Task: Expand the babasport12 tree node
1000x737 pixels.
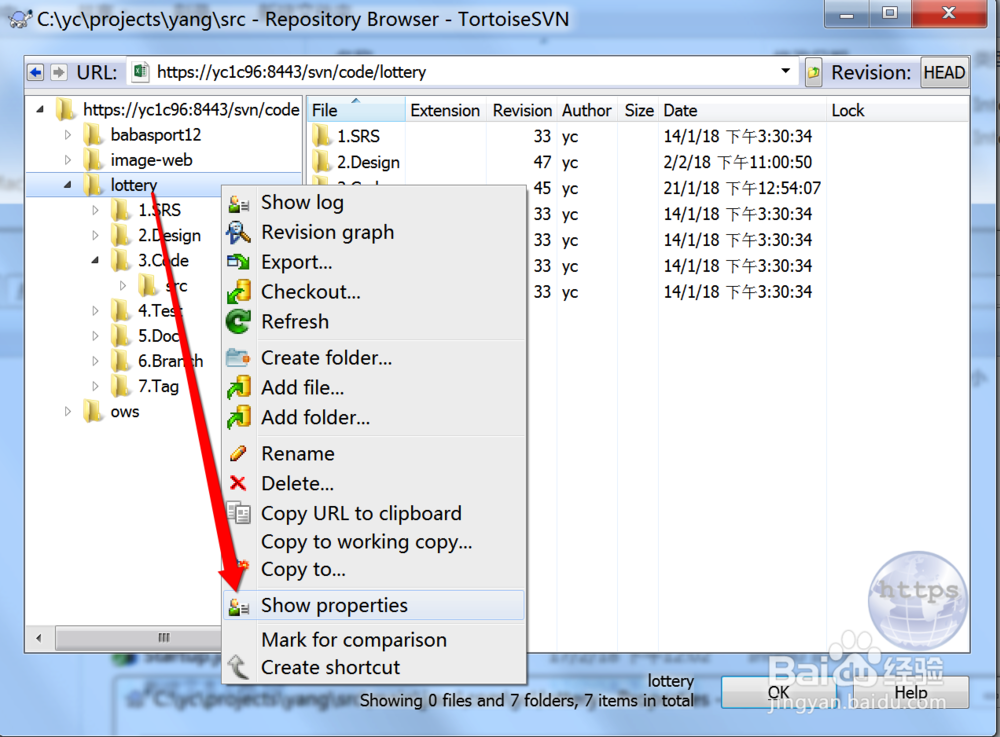Action: (x=68, y=135)
